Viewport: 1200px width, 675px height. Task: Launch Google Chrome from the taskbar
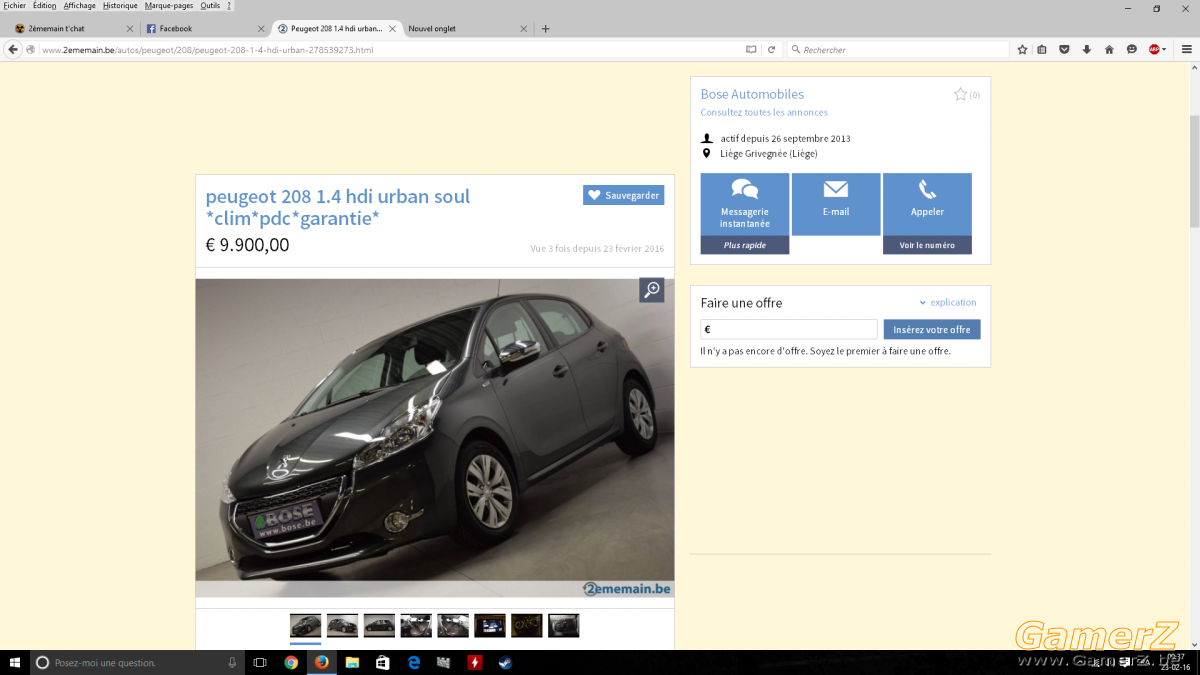(x=291, y=662)
